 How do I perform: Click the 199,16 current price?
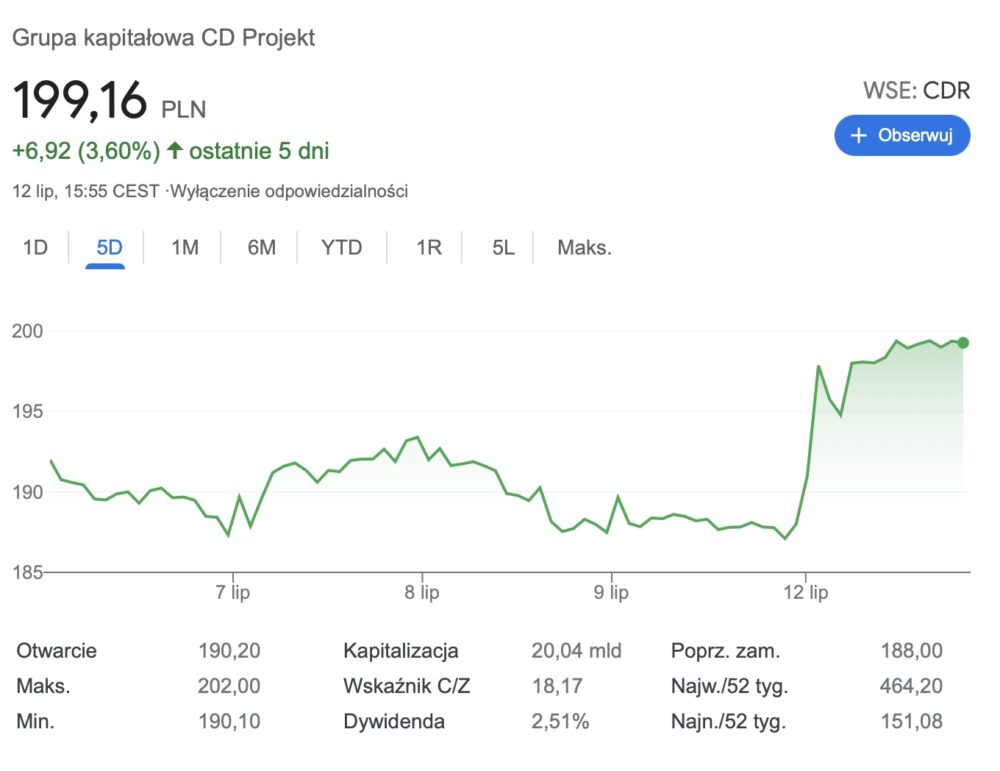click(x=80, y=100)
